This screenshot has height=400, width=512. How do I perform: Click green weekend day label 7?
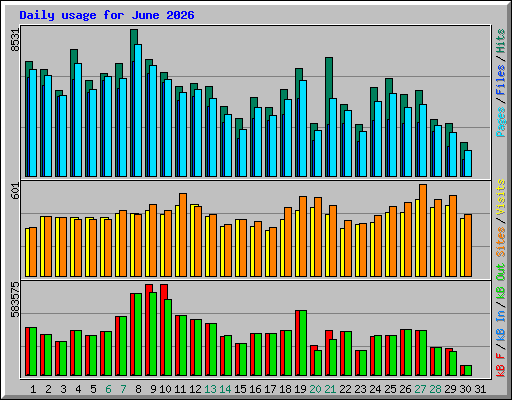(123, 389)
